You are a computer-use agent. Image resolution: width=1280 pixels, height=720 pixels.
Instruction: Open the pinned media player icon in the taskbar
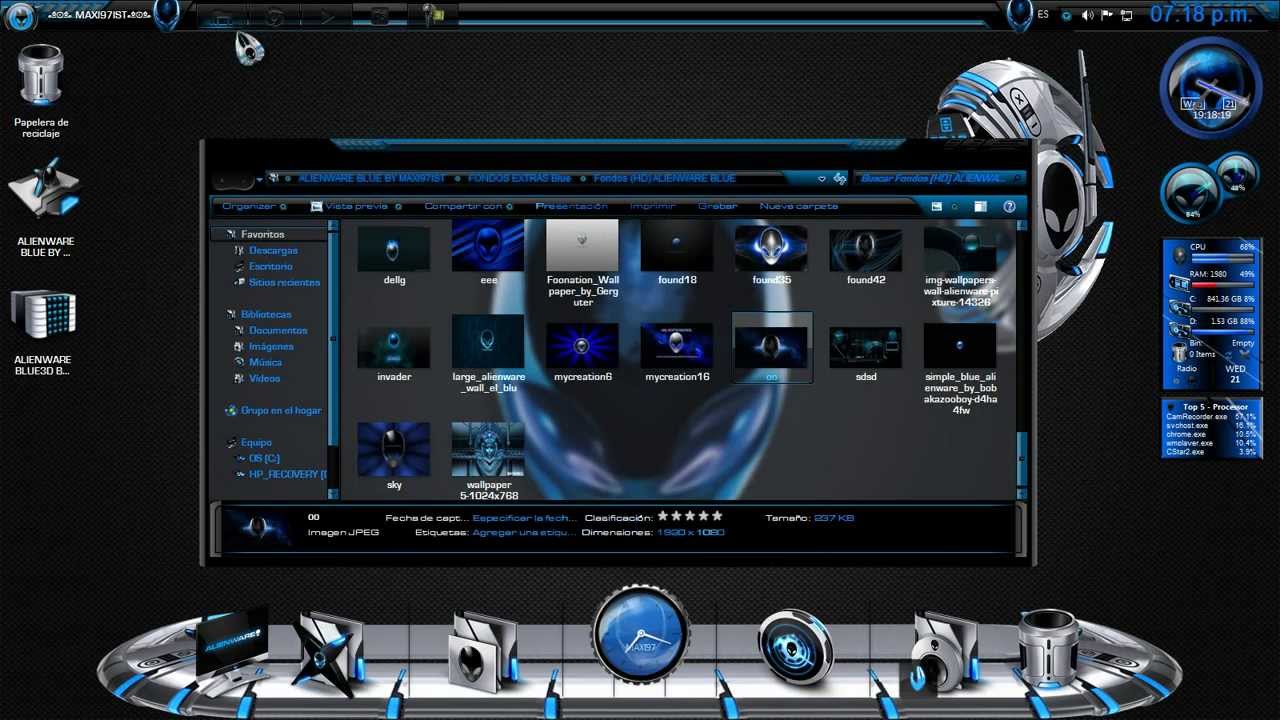(x=327, y=16)
